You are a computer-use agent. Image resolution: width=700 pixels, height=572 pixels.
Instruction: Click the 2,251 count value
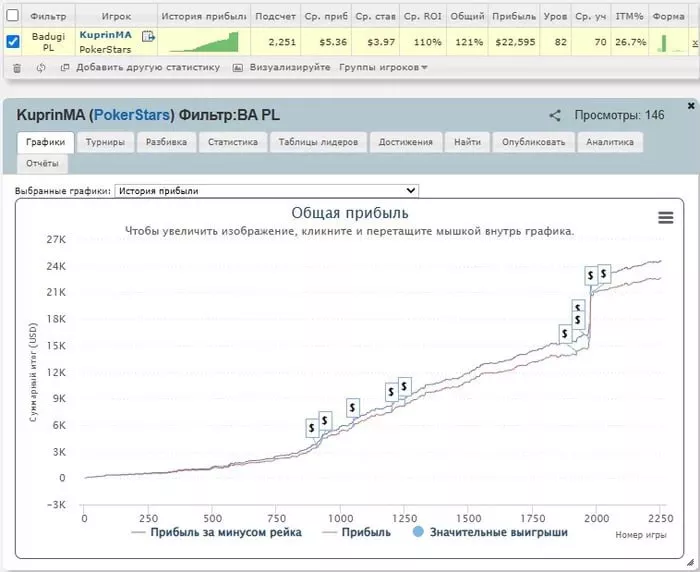coord(282,42)
